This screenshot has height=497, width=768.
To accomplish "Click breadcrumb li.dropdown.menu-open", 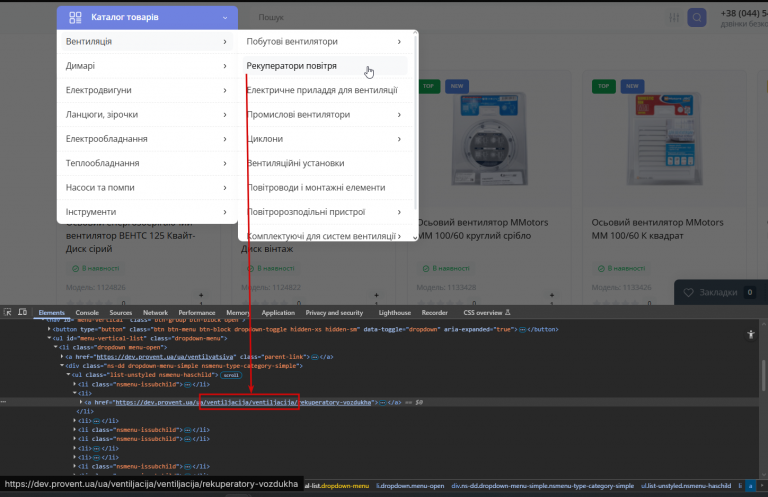I will [410, 486].
